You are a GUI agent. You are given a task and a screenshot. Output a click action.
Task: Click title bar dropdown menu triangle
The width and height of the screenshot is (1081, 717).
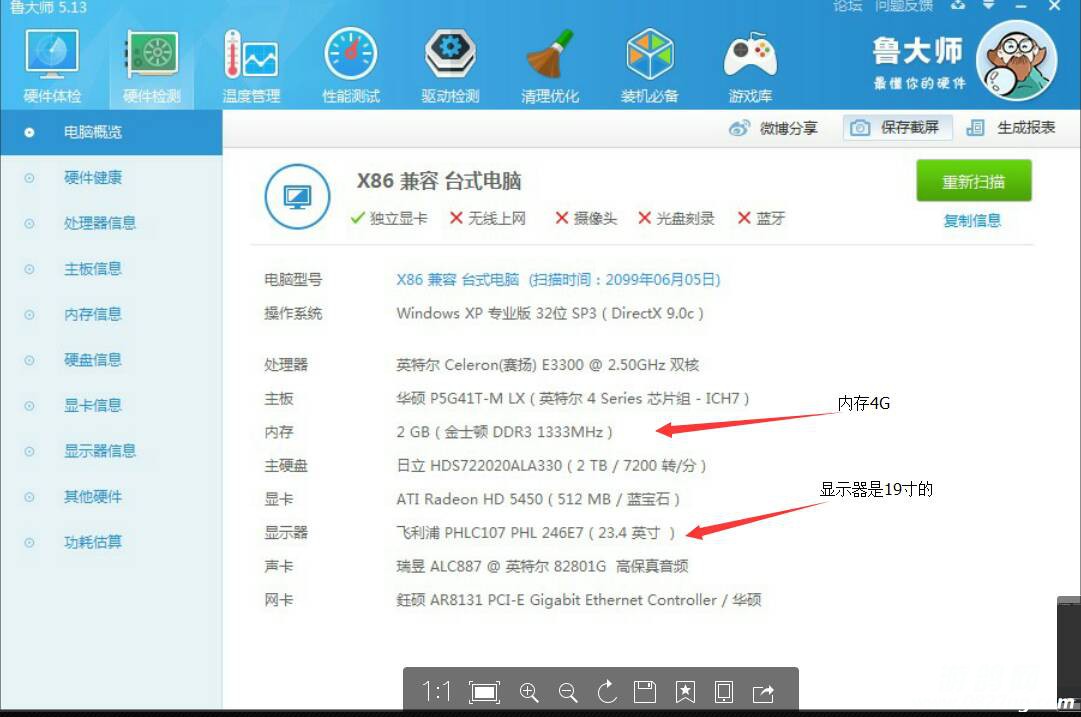tap(989, 6)
